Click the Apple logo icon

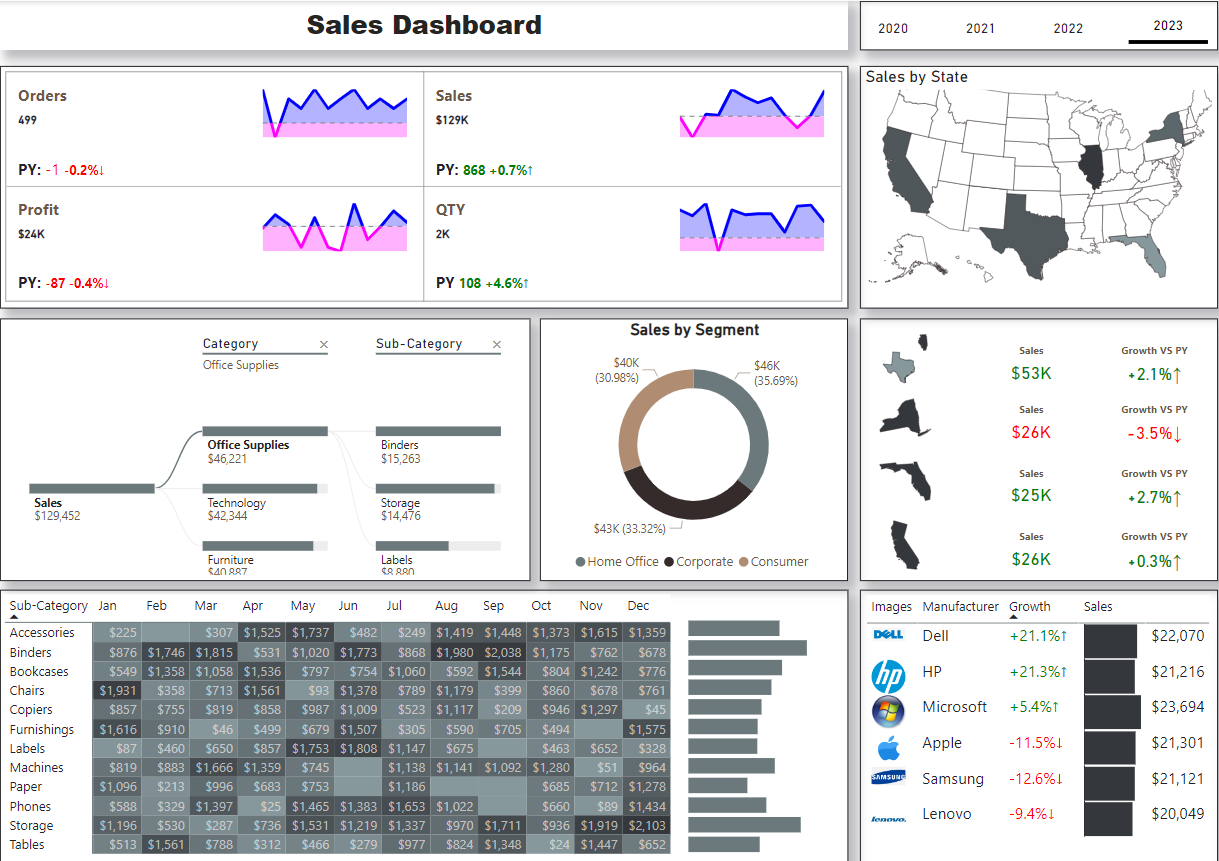click(888, 746)
